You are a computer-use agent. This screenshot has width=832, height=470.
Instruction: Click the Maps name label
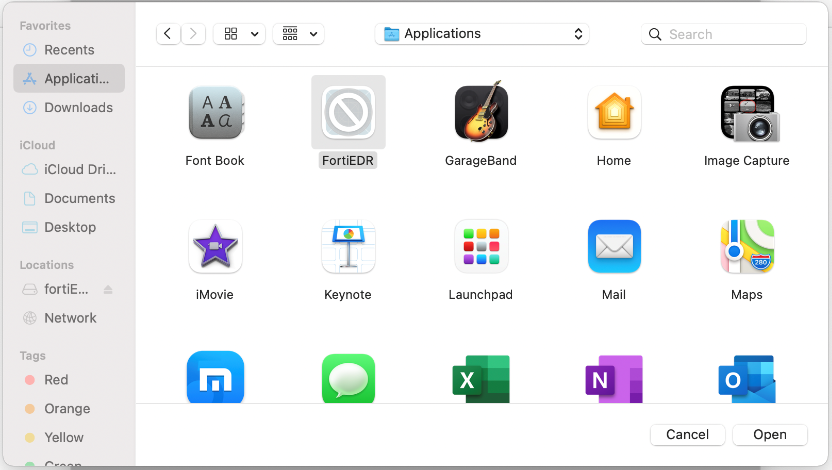[747, 294]
